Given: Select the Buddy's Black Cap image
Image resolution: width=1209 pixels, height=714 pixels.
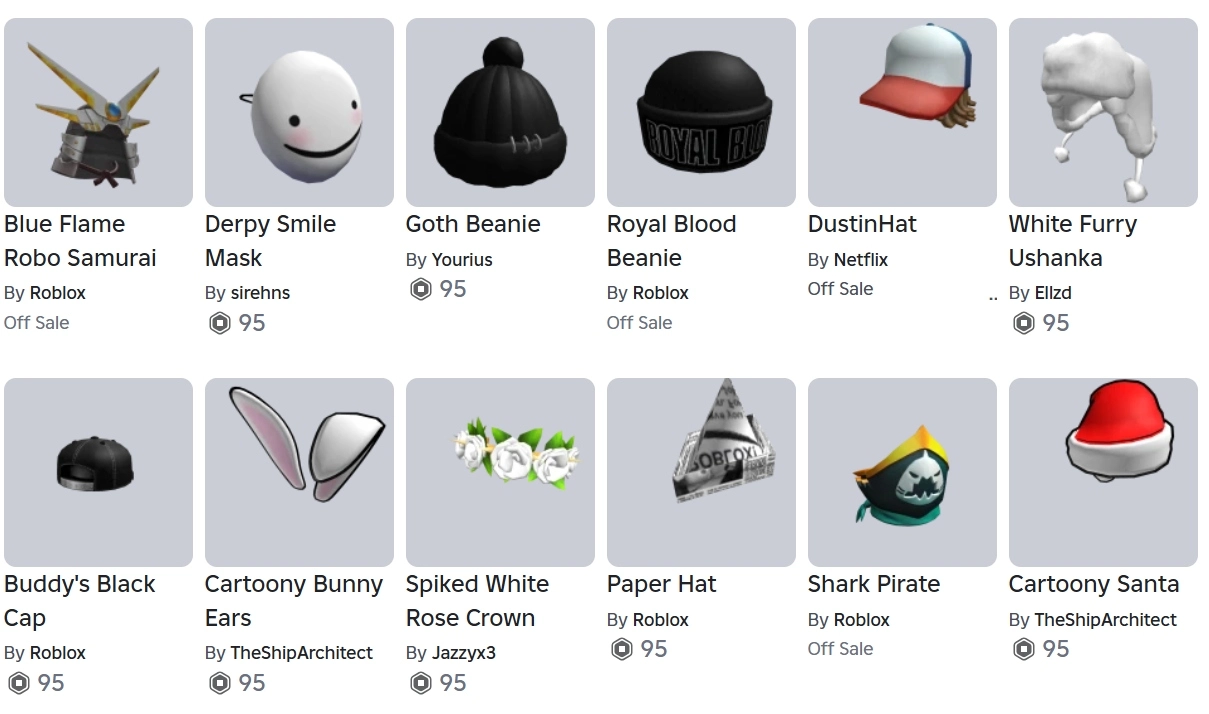Looking at the screenshot, I should tap(98, 472).
